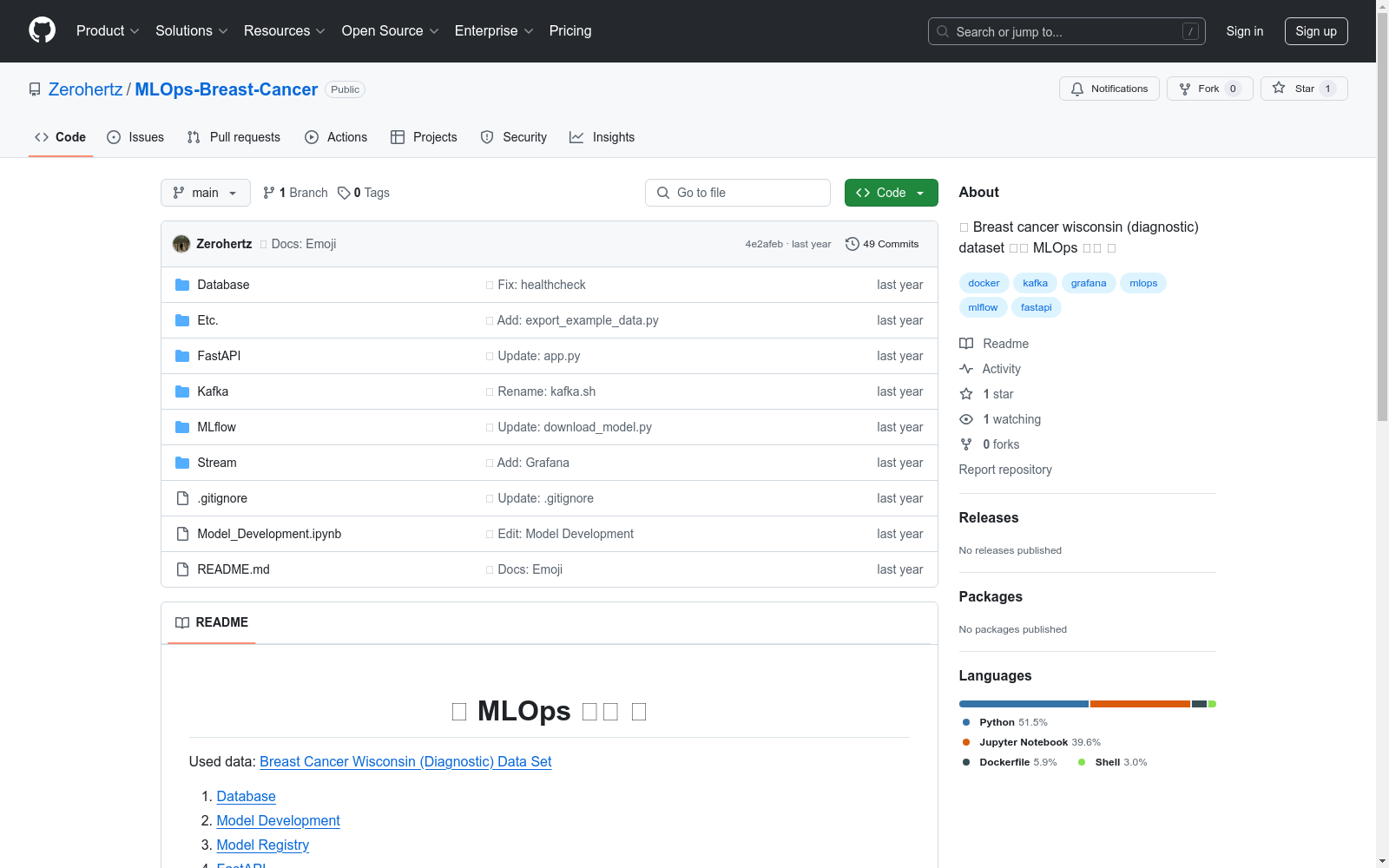Click the Sign up button
The image size is (1389, 868).
pyautogui.click(x=1316, y=31)
